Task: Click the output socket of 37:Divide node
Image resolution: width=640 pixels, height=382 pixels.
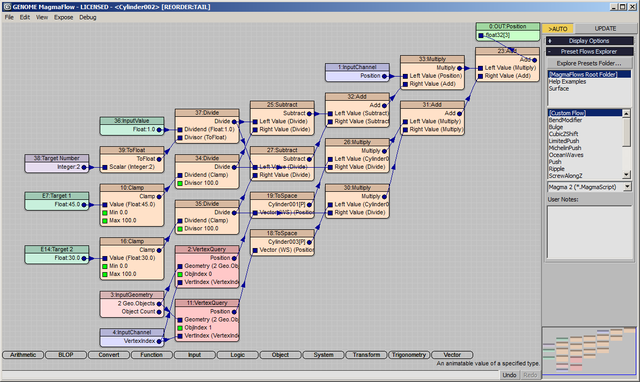Action: pos(234,122)
